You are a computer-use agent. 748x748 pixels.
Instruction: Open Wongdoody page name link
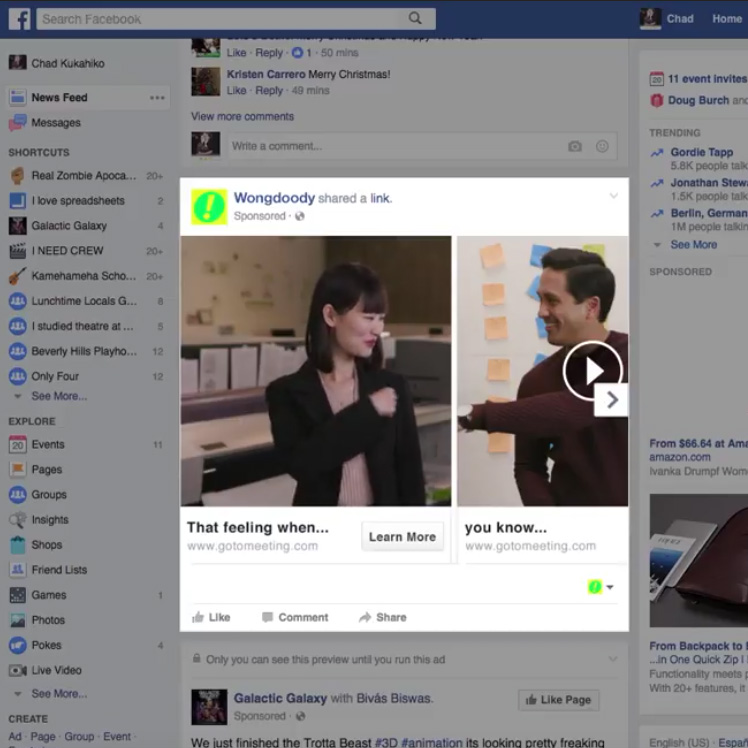click(274, 198)
